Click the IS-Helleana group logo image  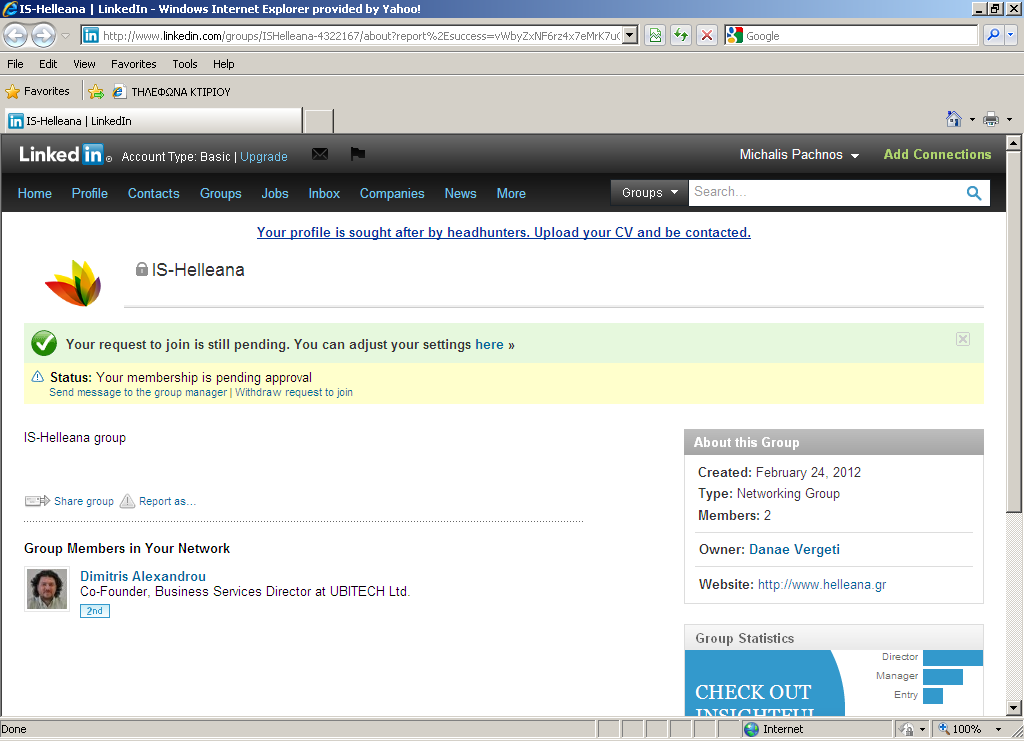[73, 283]
